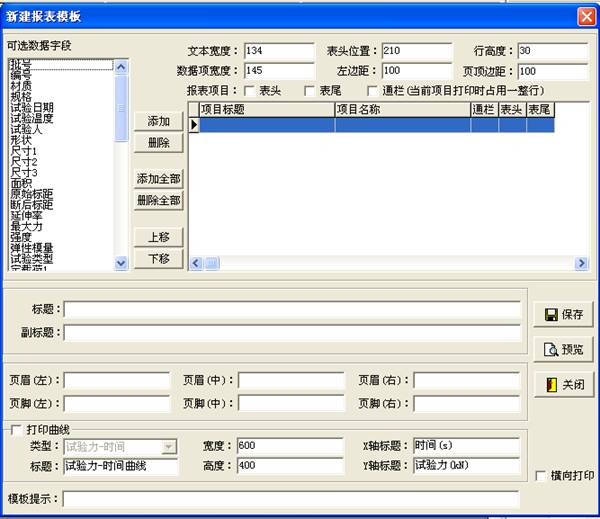Close the 新建报表模板 dialog
This screenshot has width=600, height=519.
click(586, 17)
